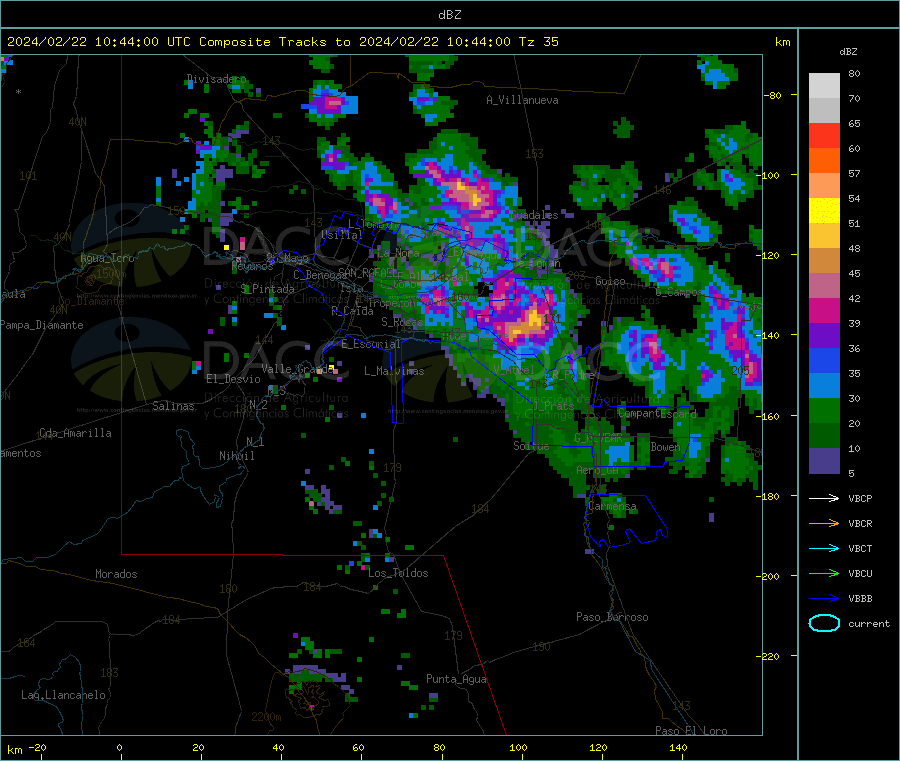
Task: Click the 'Divisadero' map label
Action: click(x=216, y=79)
